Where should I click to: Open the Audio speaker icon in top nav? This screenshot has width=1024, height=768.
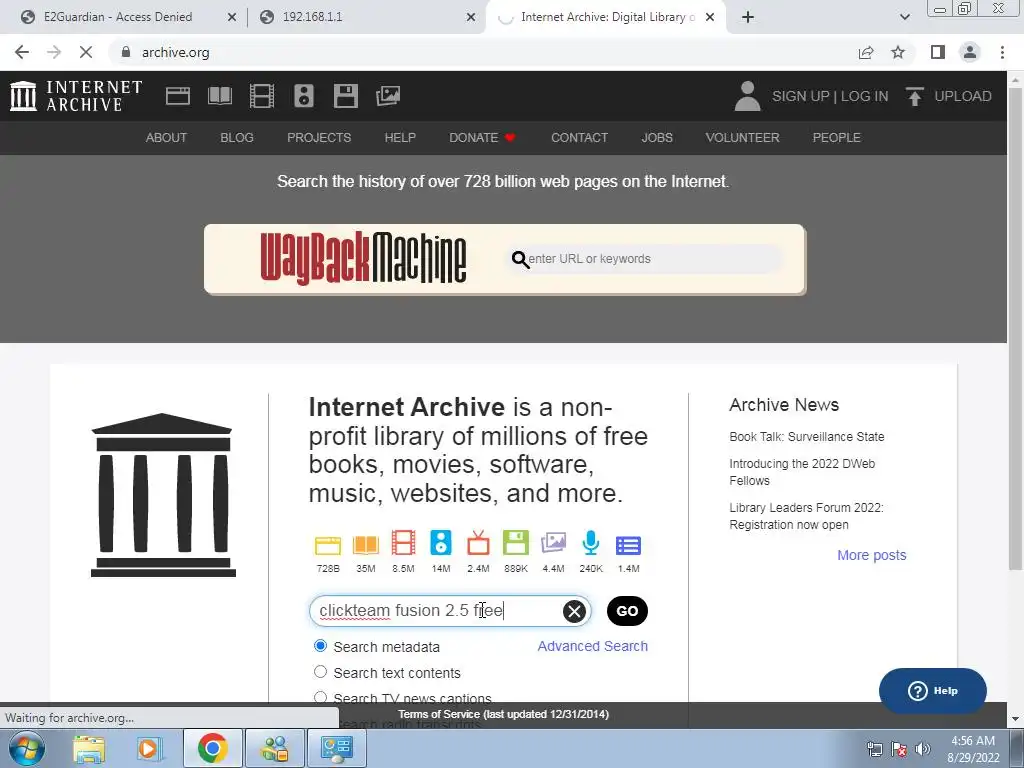pos(304,96)
